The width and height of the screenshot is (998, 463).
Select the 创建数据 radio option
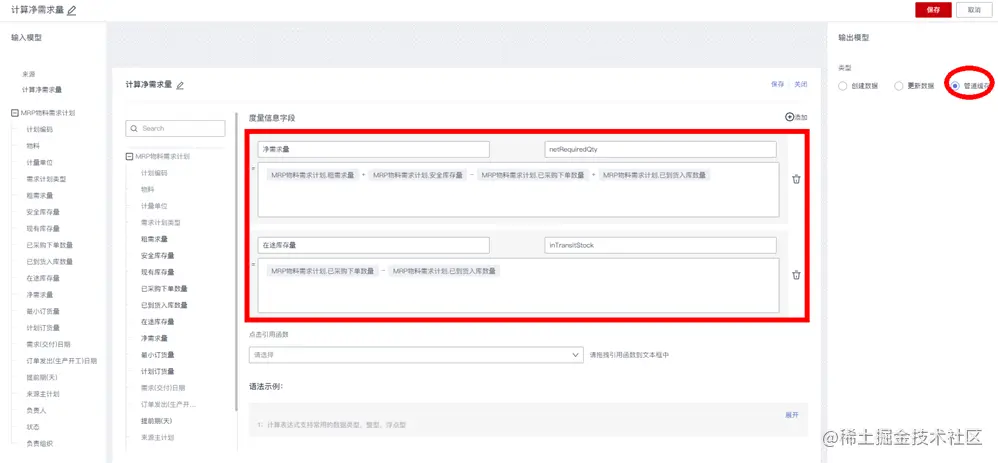point(843,85)
